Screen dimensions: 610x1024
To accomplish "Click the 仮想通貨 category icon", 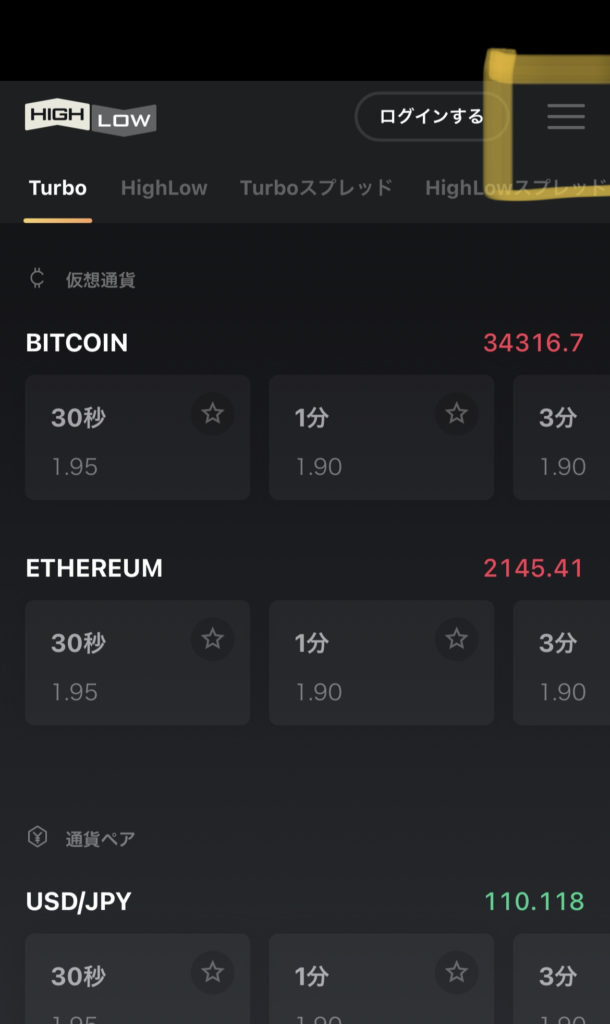I will [x=38, y=279].
